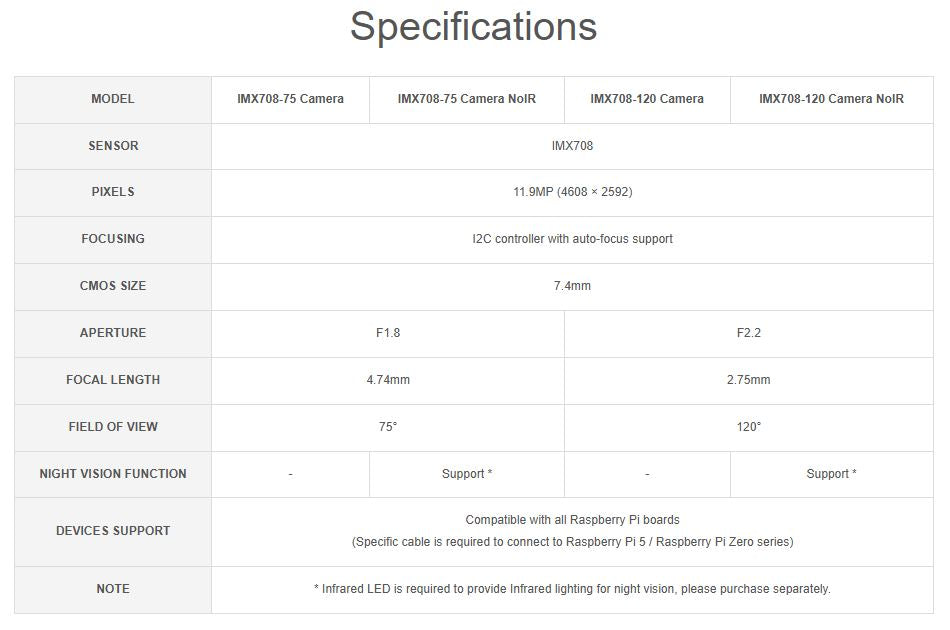The height and width of the screenshot is (630, 950).
Task: Click the 120° field of view cell
Action: (x=748, y=427)
